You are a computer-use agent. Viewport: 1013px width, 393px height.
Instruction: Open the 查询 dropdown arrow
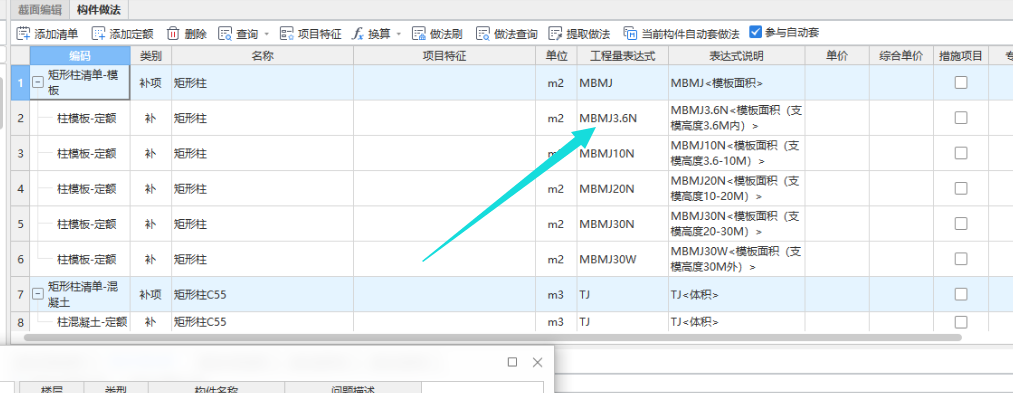266,34
